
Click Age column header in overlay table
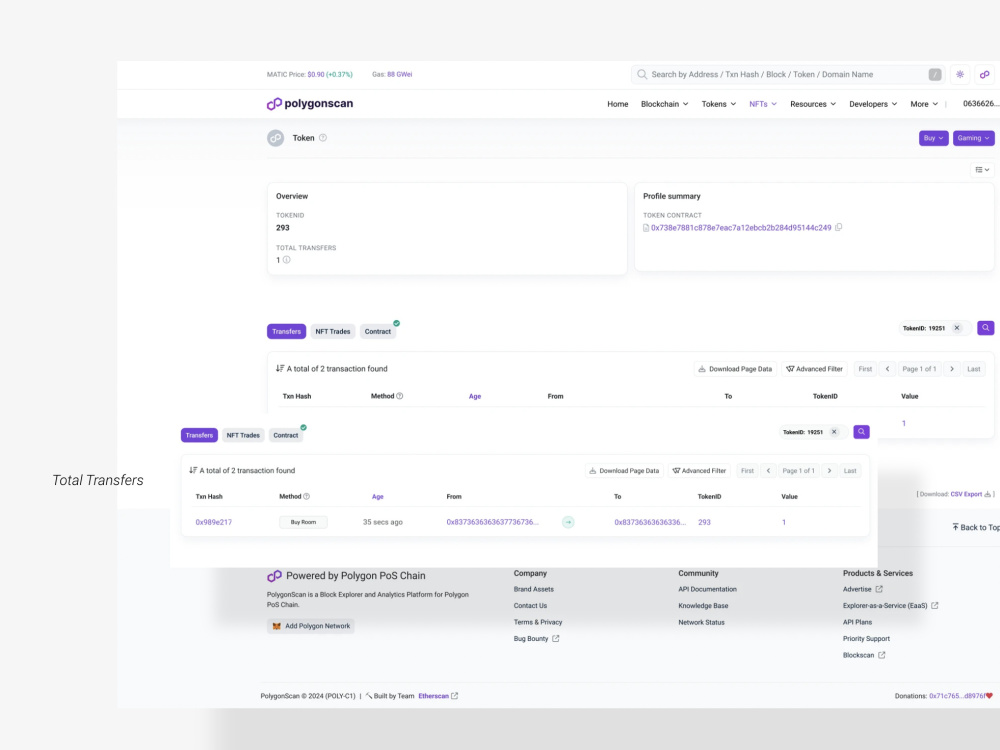[378, 496]
